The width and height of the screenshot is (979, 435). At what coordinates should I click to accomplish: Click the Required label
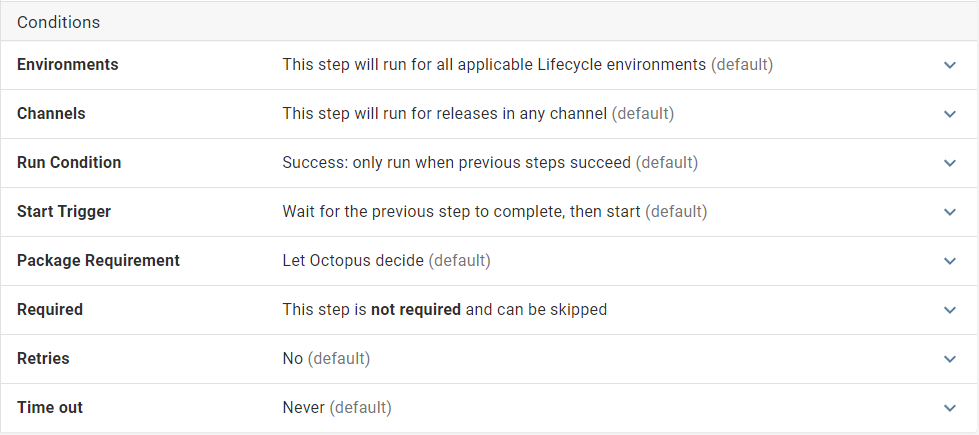click(50, 310)
